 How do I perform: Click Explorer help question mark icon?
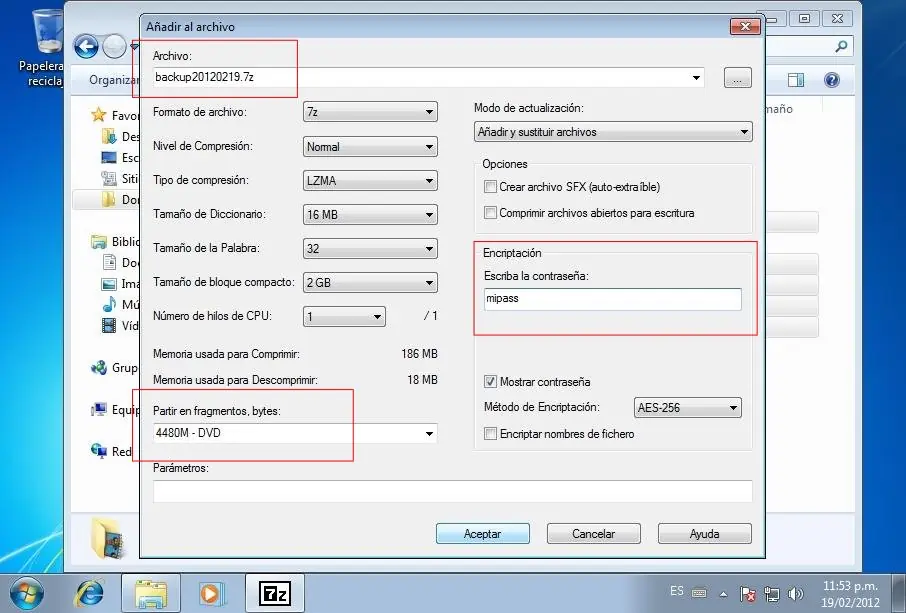click(x=832, y=80)
